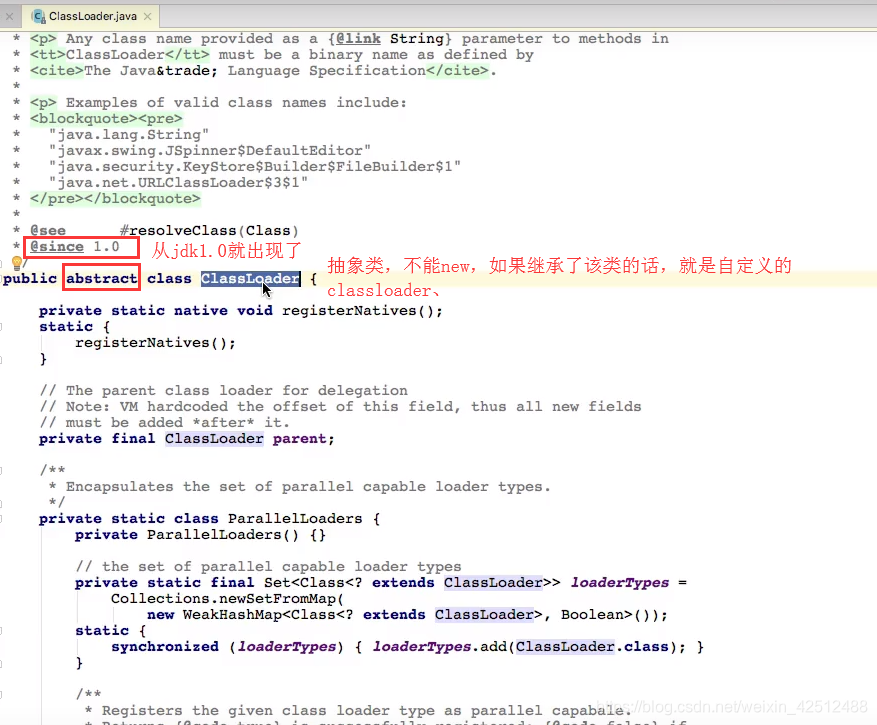Click the @see Javadoc tag
This screenshot has height=725, width=877.
click(x=48, y=230)
